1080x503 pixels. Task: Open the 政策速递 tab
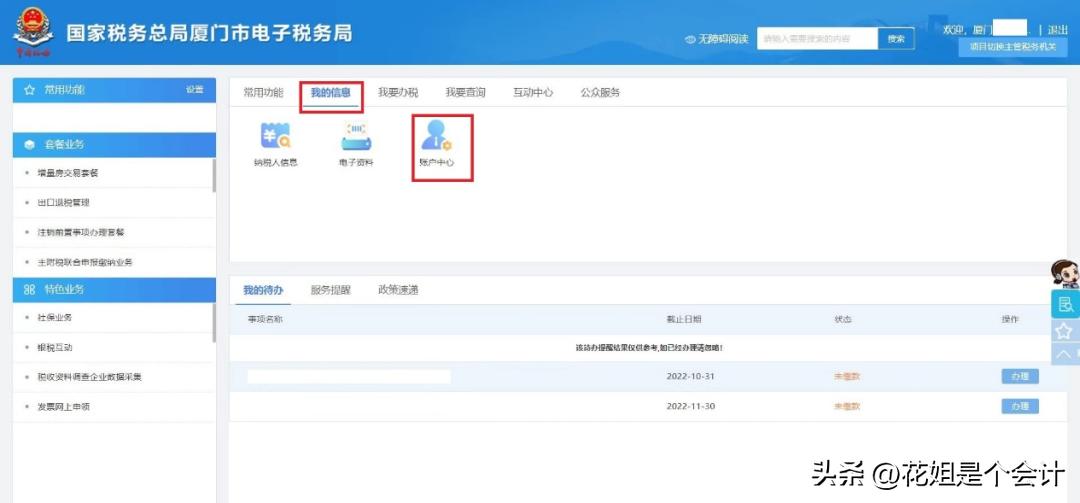(398, 290)
